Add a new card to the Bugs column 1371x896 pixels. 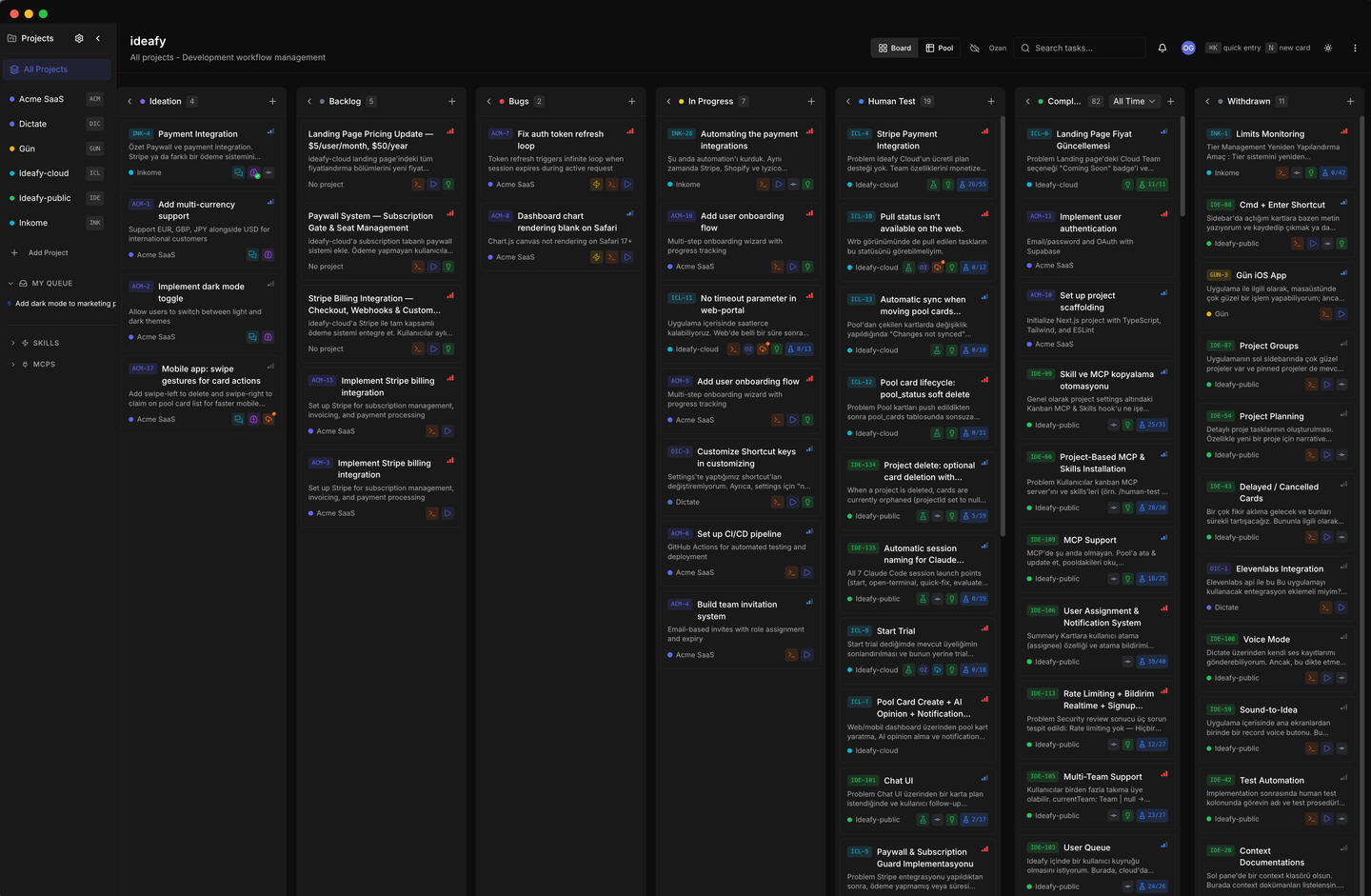631,101
